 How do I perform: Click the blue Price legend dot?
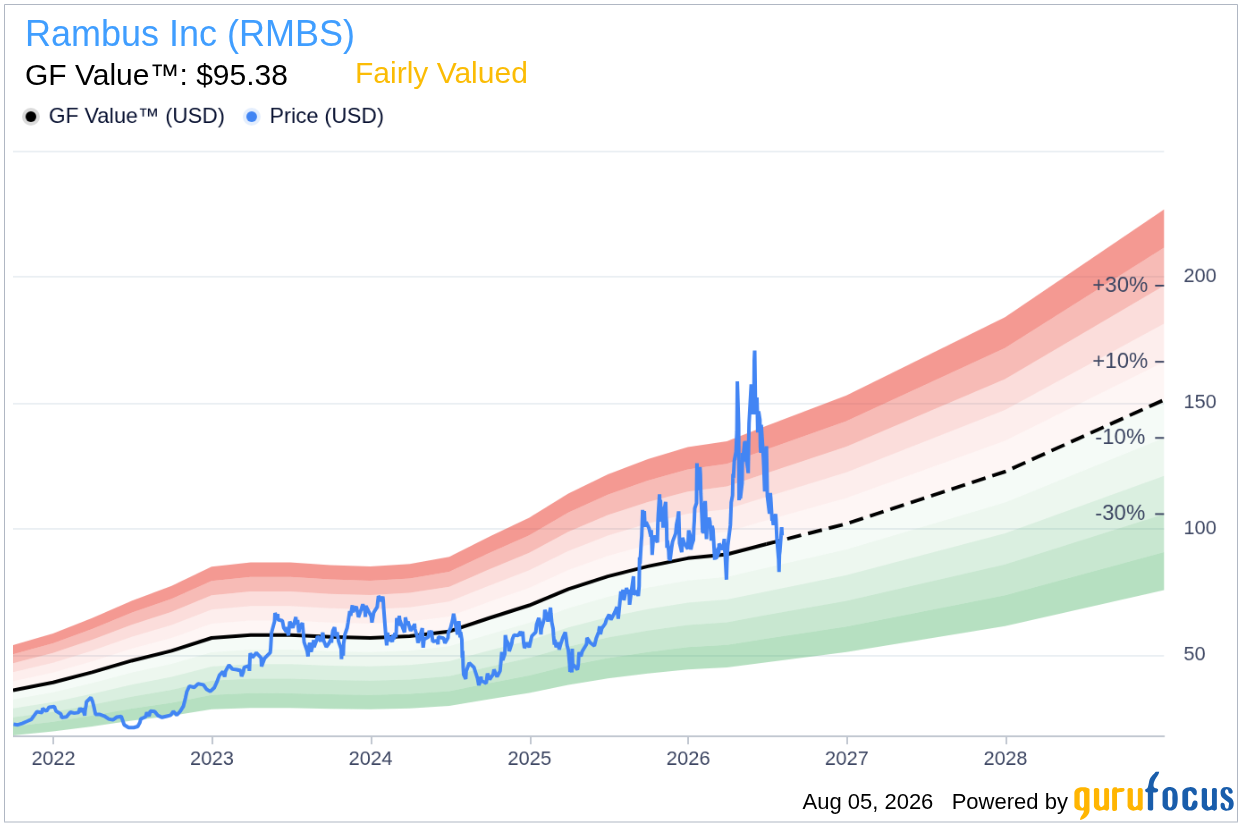point(251,117)
